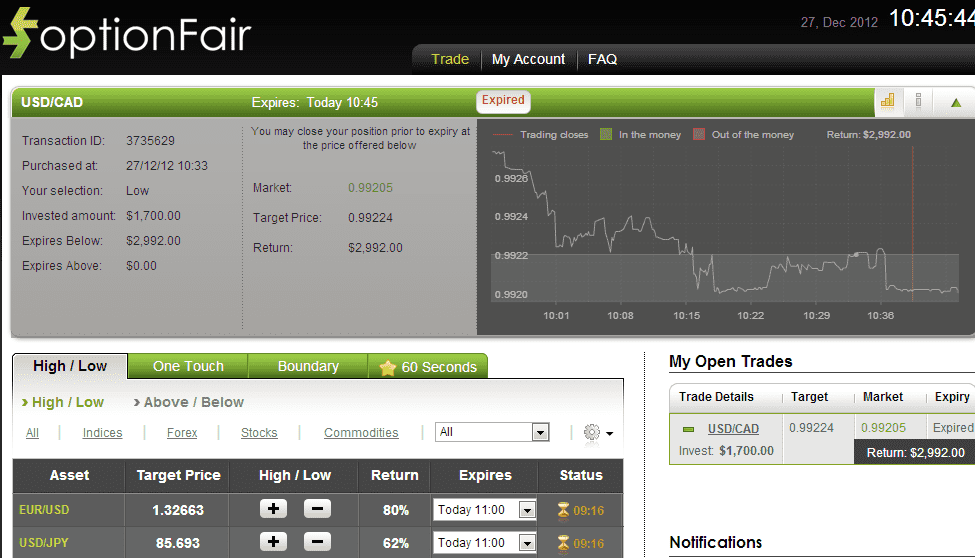
Task: Click the Expired status badge
Action: [503, 100]
